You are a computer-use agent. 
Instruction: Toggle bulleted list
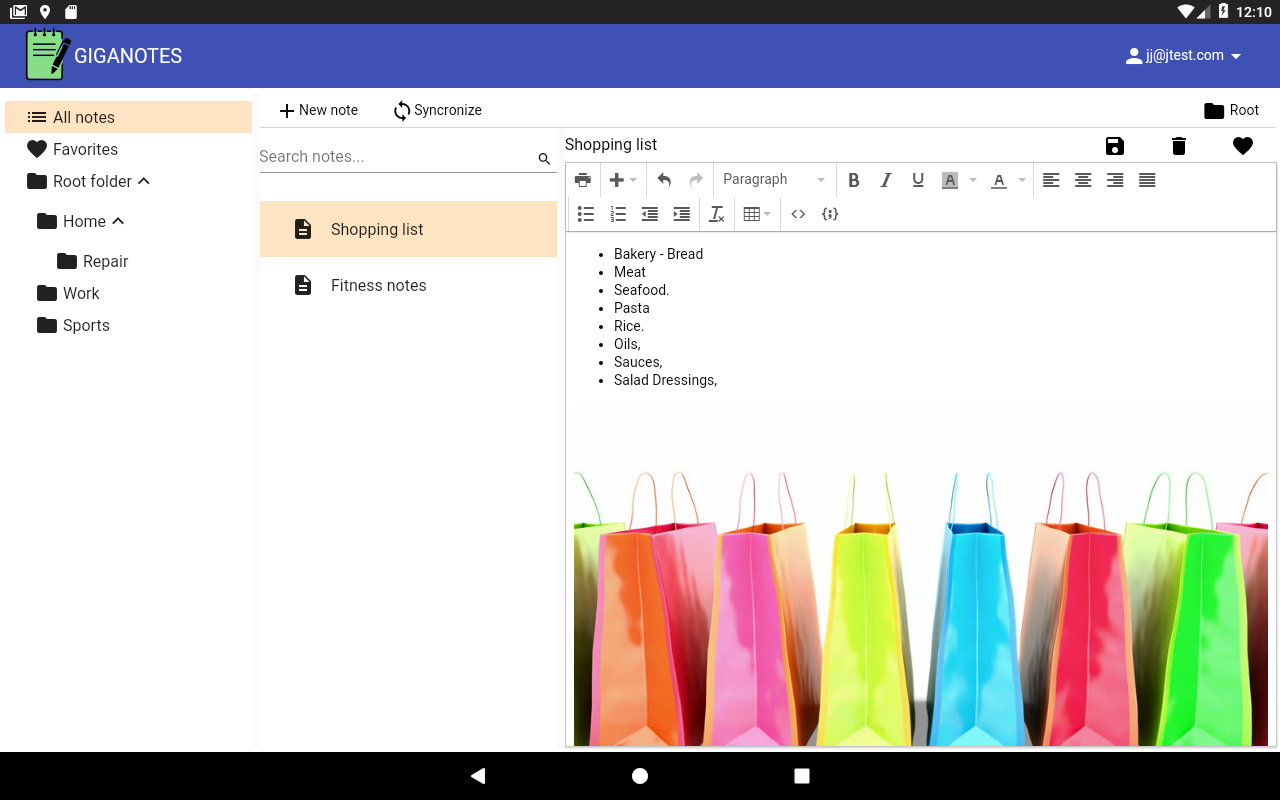point(586,214)
